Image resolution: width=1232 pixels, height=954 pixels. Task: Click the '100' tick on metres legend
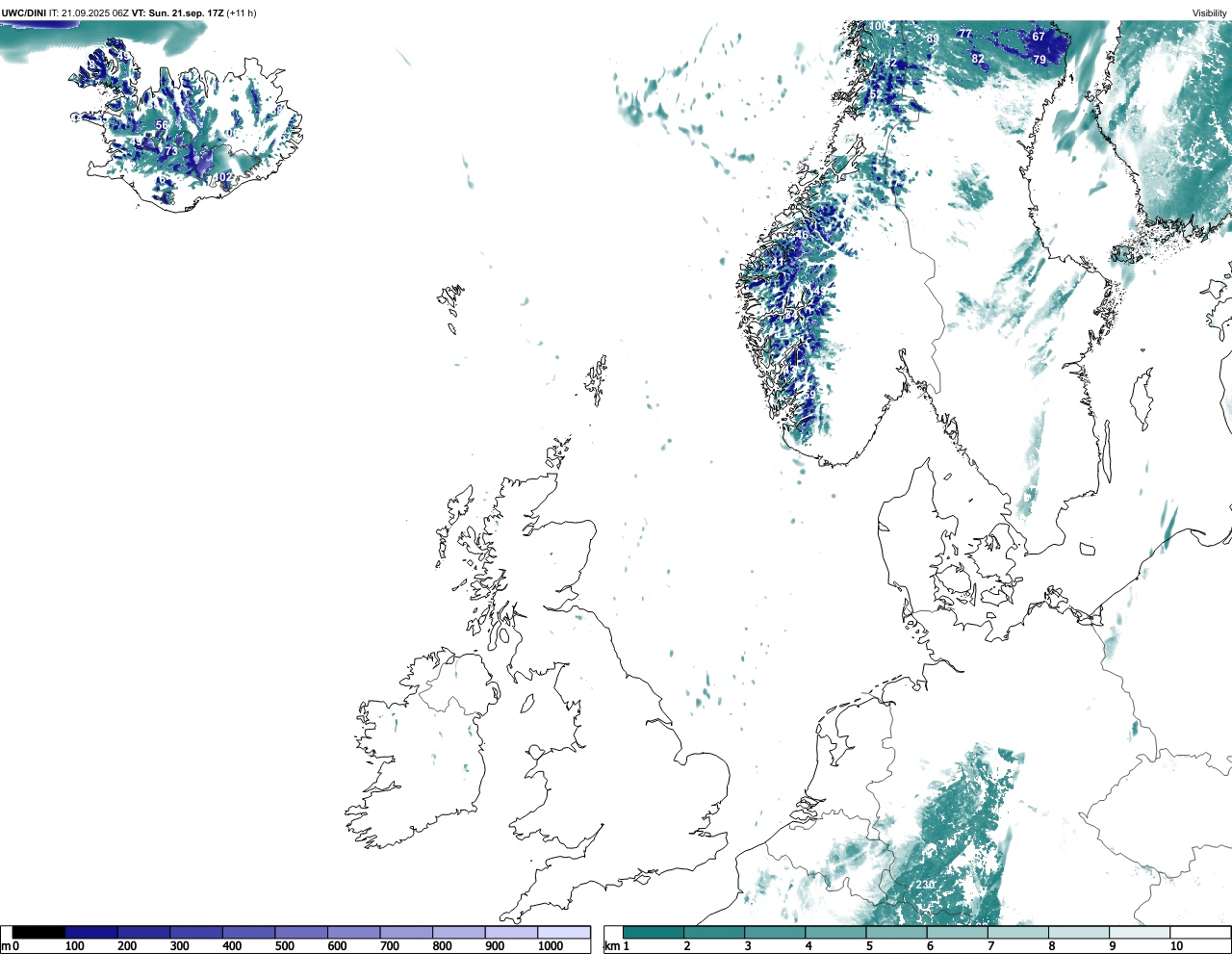[x=75, y=946]
